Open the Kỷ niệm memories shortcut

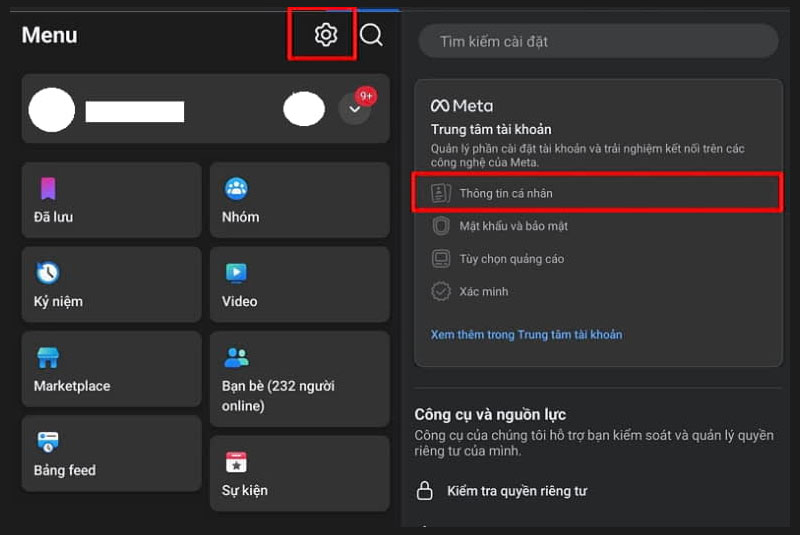[x=110, y=285]
